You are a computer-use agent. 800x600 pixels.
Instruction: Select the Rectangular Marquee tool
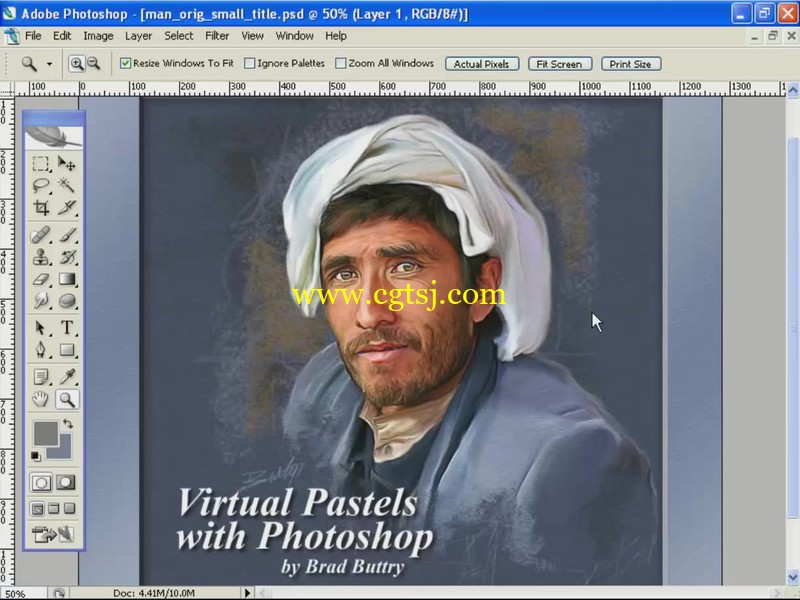click(x=41, y=164)
